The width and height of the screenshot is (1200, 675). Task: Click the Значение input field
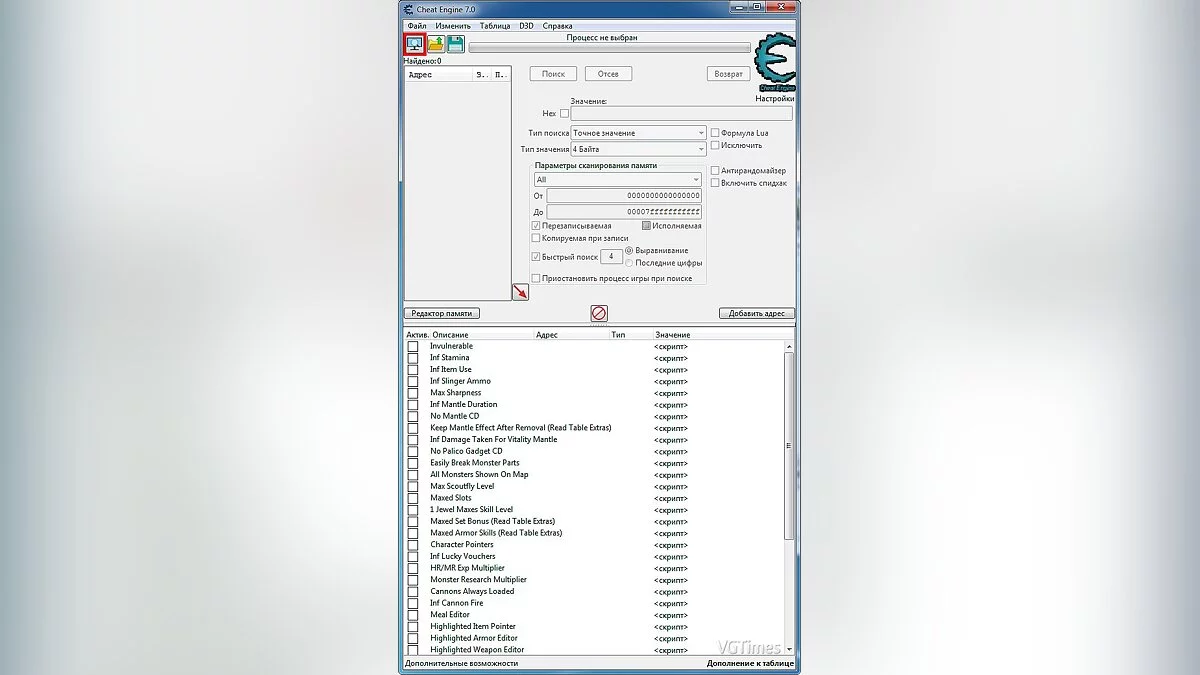[x=681, y=114]
